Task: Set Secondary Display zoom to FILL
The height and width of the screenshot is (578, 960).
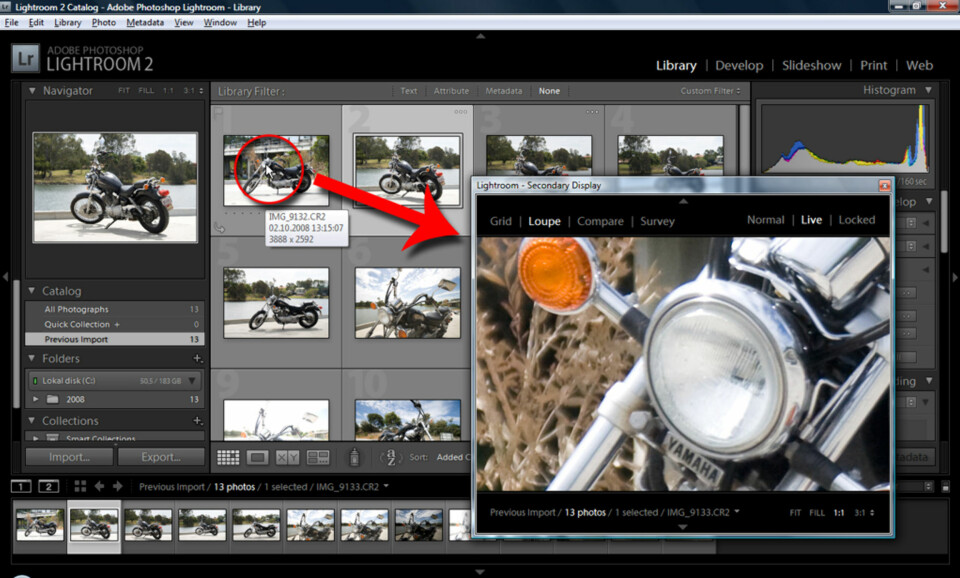Action: pyautogui.click(x=817, y=512)
